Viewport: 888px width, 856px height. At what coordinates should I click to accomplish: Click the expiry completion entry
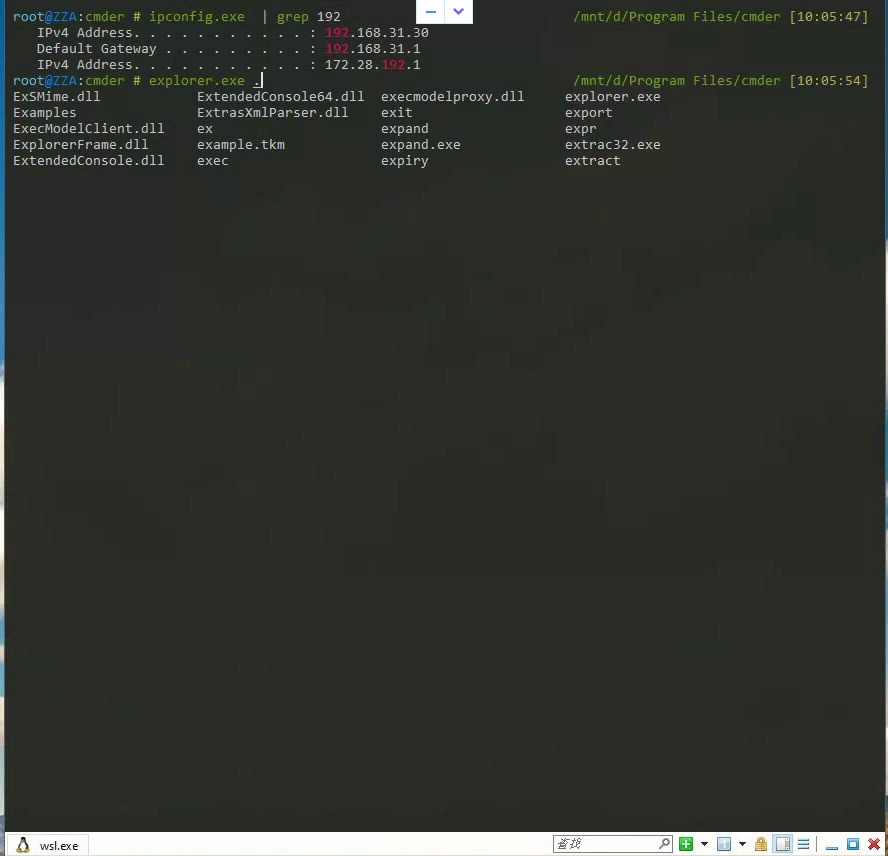click(404, 160)
